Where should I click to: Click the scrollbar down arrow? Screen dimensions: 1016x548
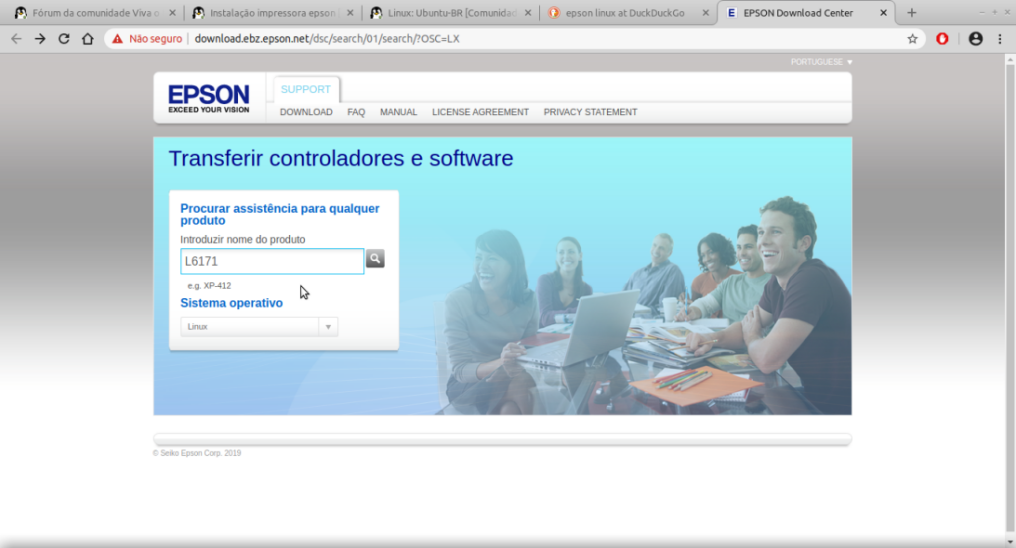(1010, 542)
